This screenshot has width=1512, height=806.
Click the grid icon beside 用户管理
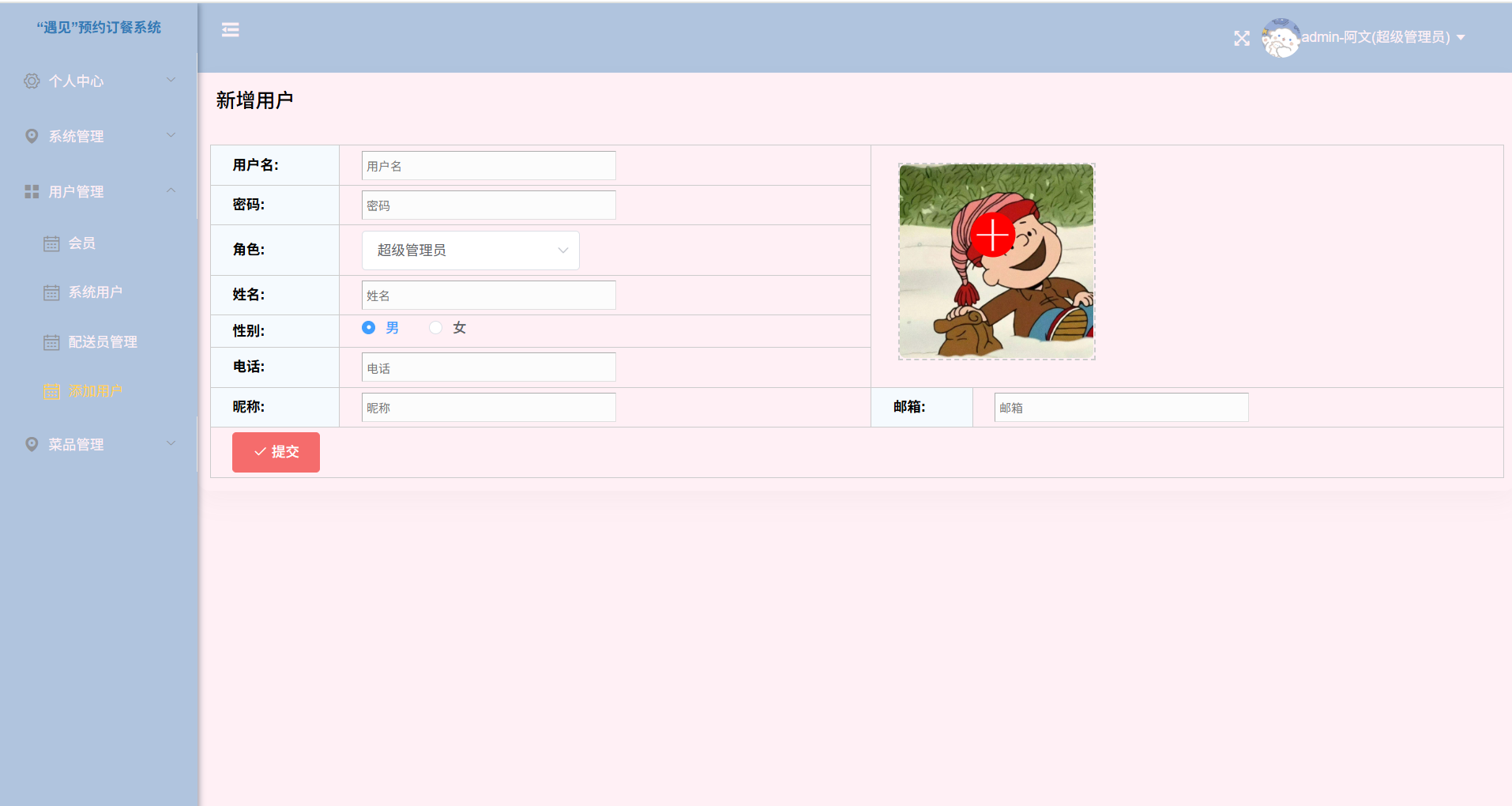(x=32, y=191)
